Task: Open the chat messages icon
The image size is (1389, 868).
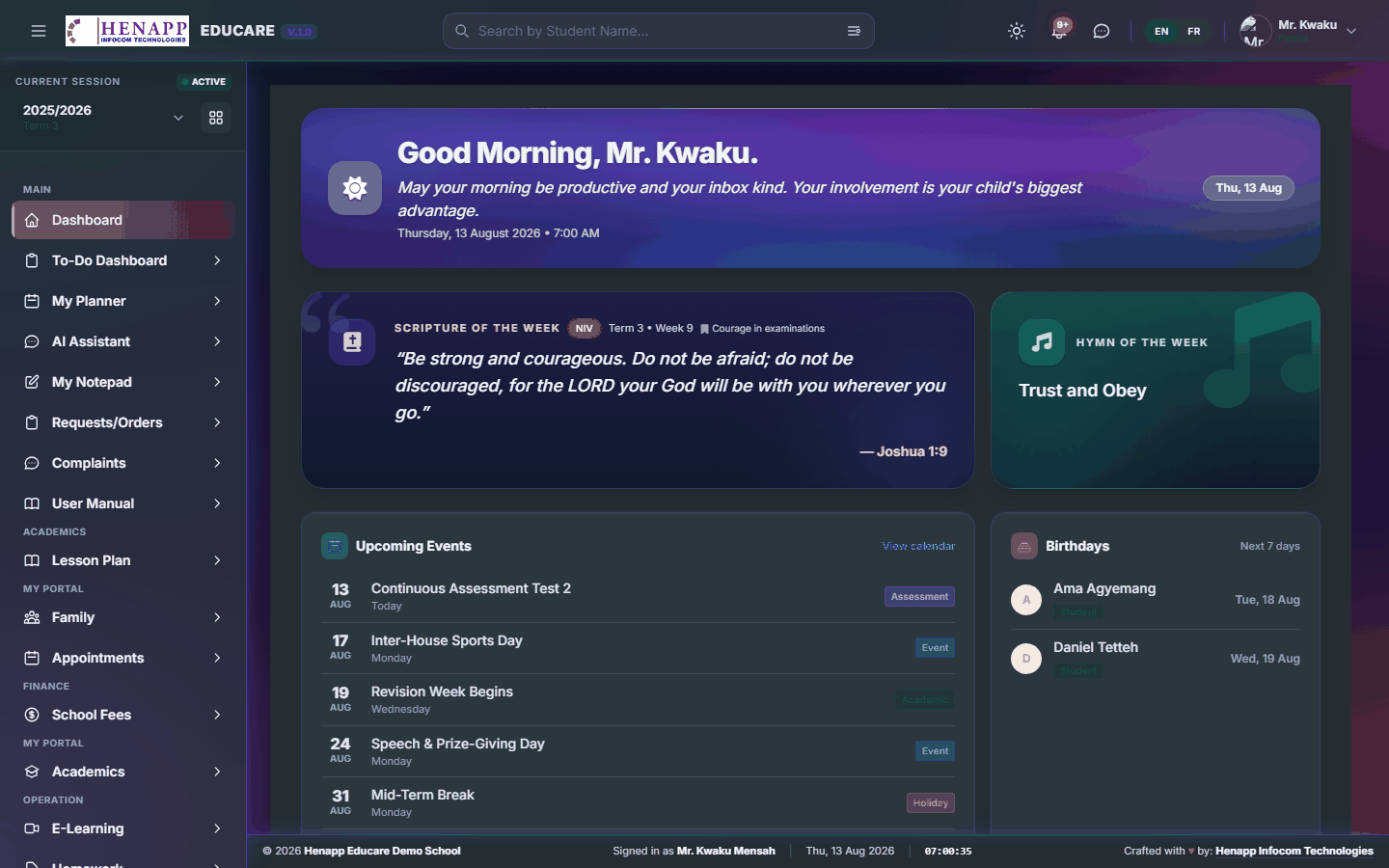Action: click(1102, 31)
